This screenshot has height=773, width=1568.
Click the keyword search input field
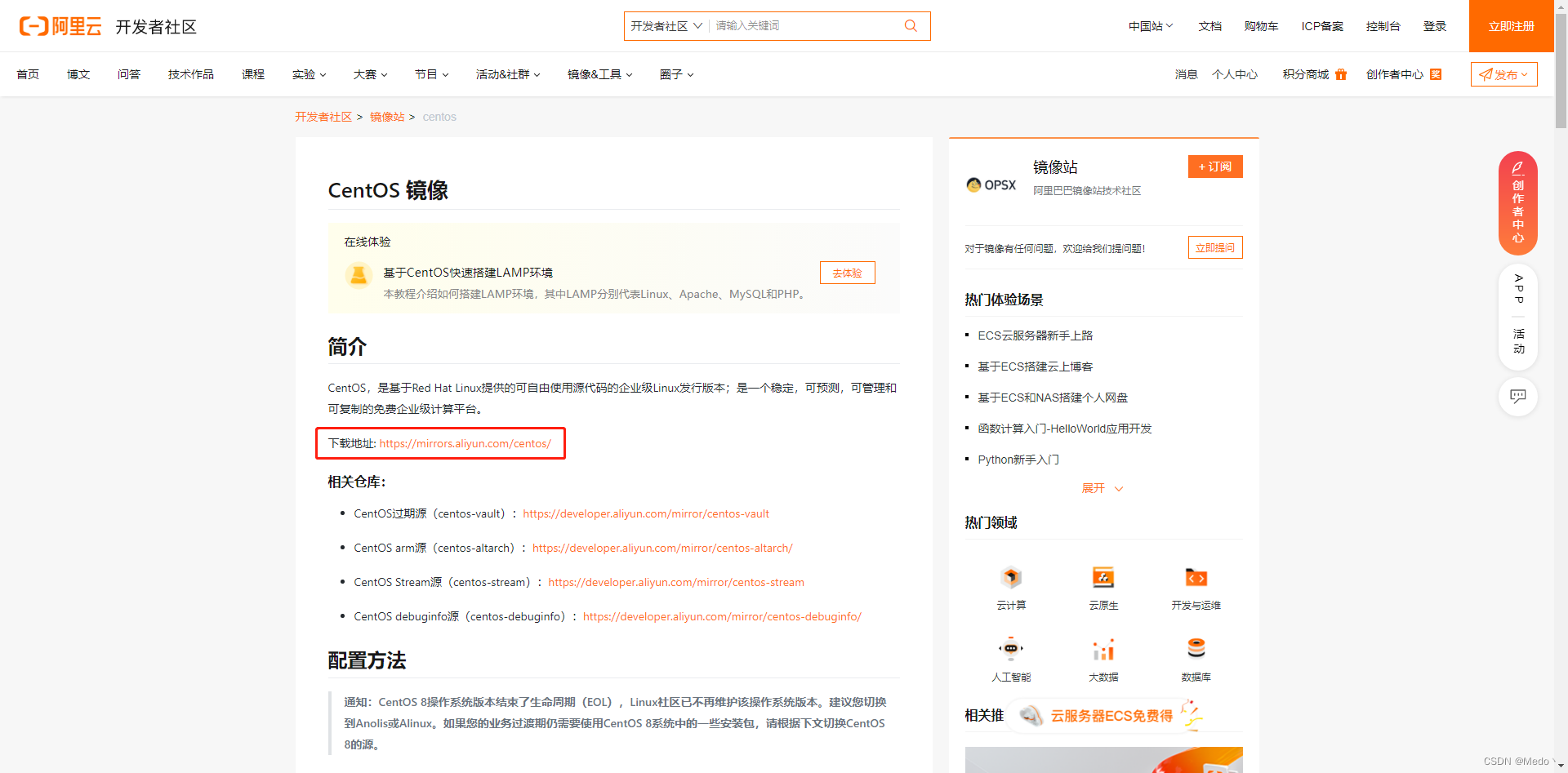tap(804, 26)
